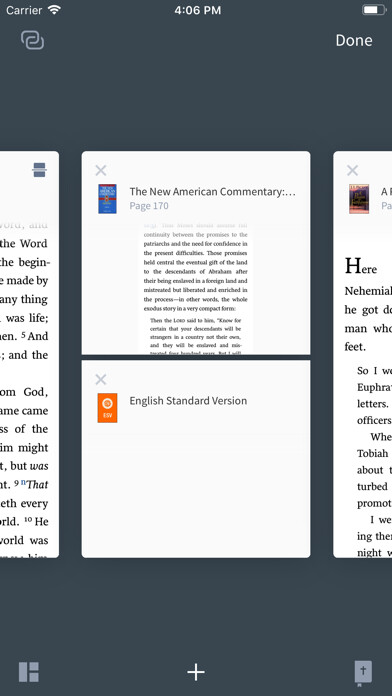Add a new tab with plus button
Image resolution: width=392 pixels, height=696 pixels.
(x=196, y=672)
